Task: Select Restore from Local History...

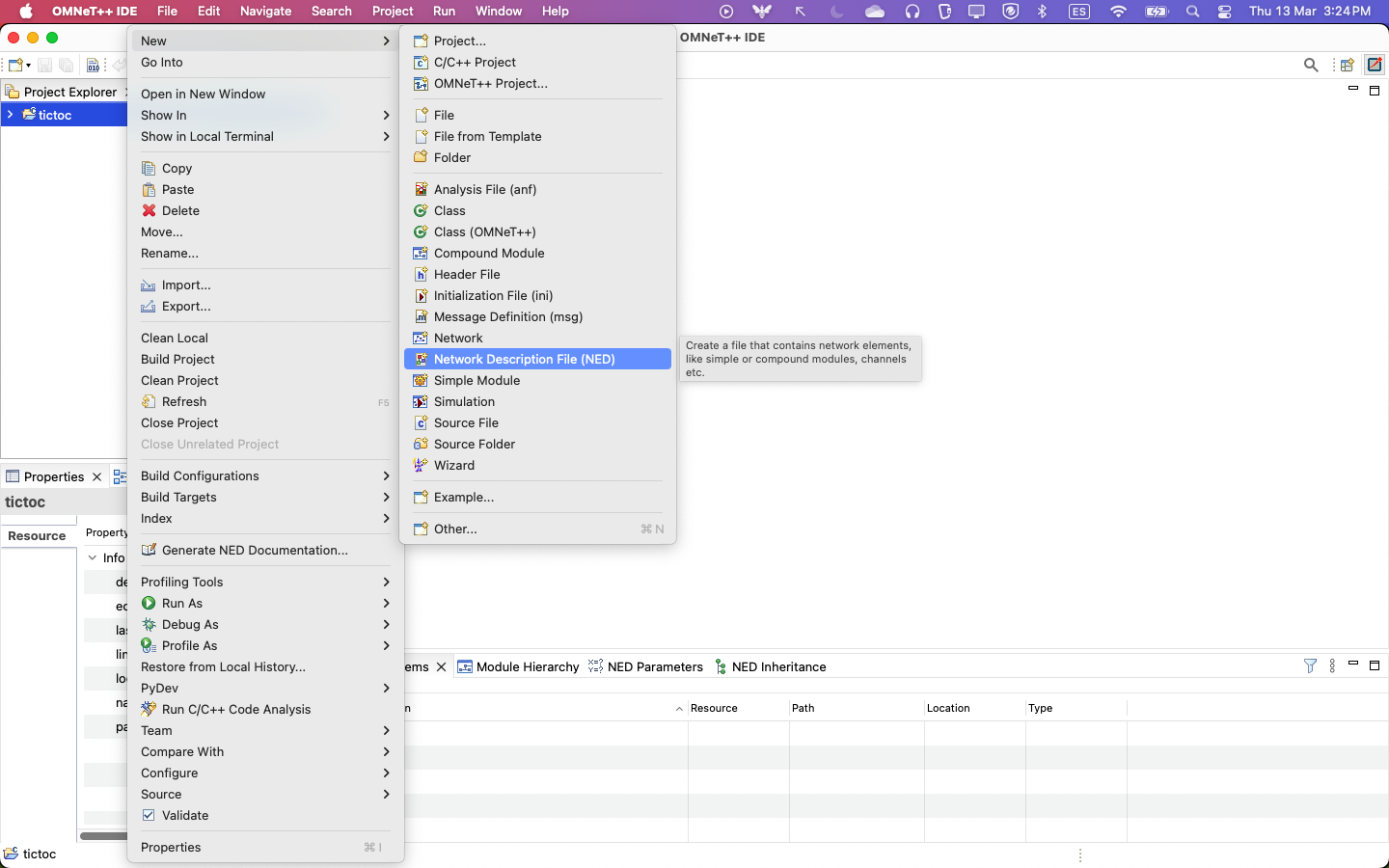Action: coord(265,666)
